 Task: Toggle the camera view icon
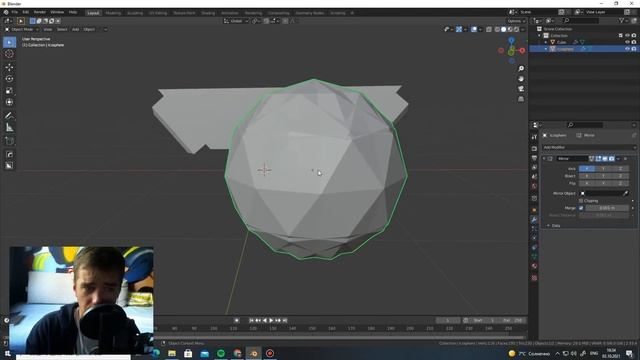pyautogui.click(x=521, y=89)
